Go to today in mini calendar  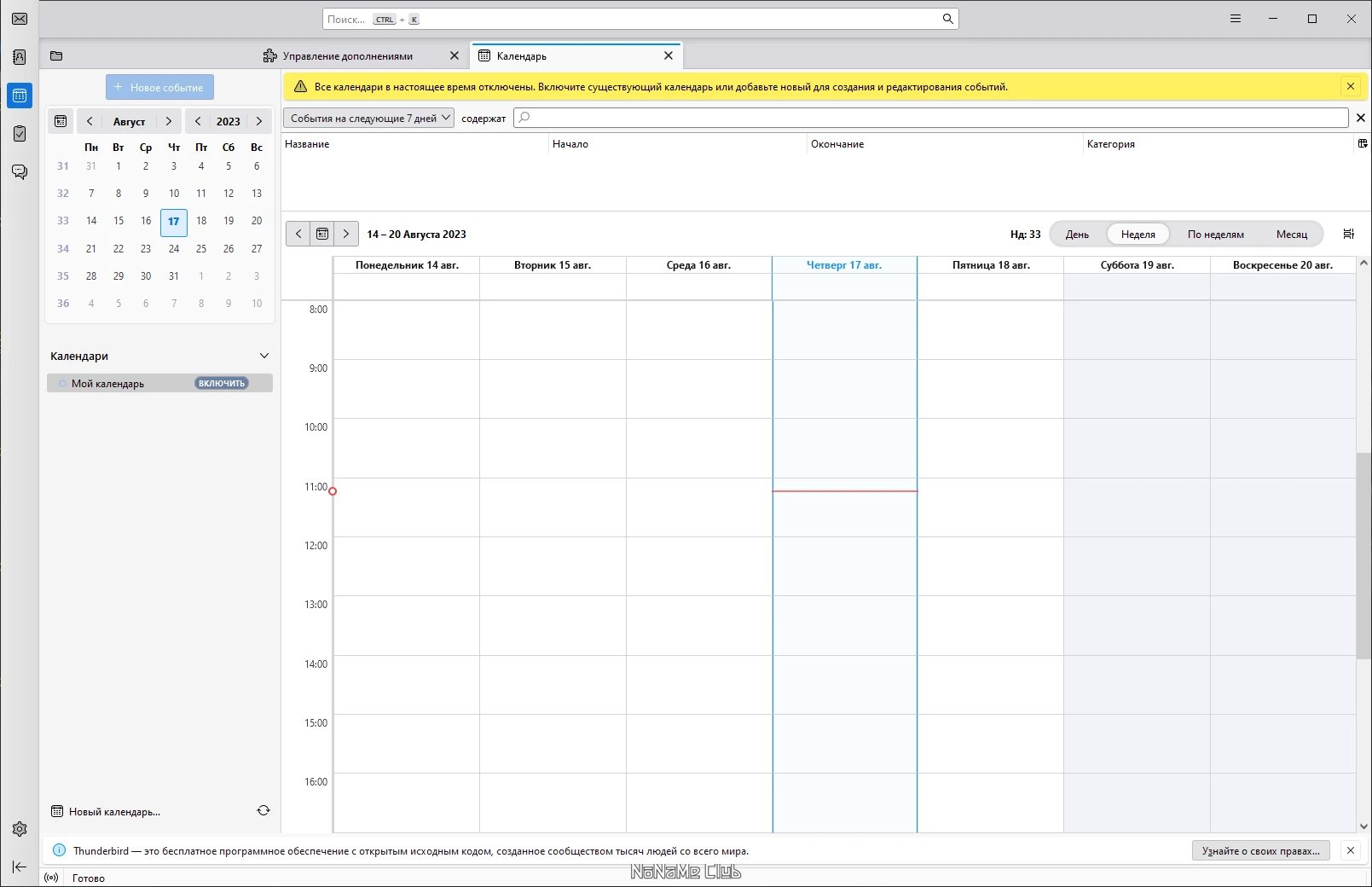click(x=61, y=121)
